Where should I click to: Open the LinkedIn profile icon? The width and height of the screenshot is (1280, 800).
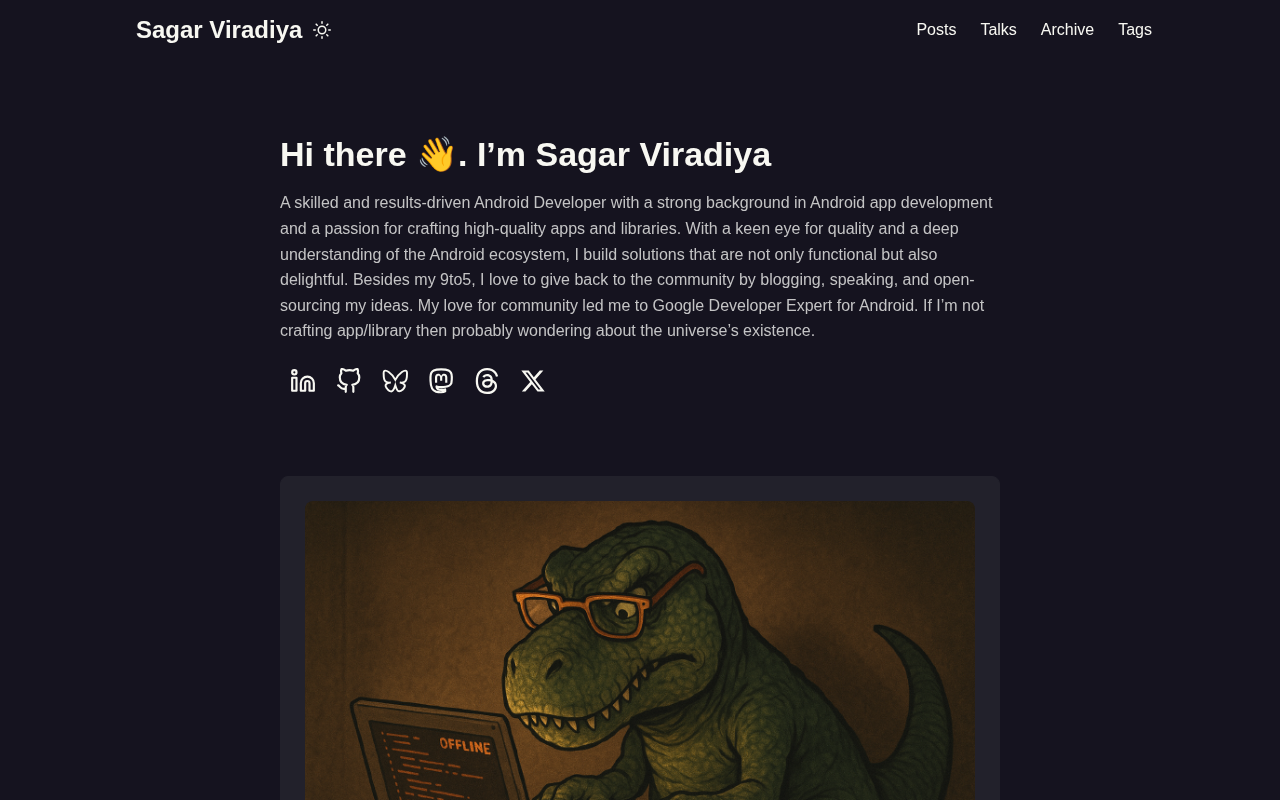[x=303, y=381]
